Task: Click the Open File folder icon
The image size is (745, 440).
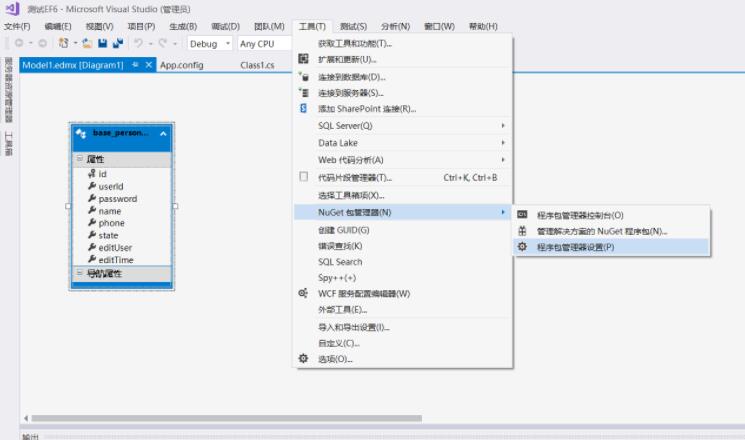Action: point(88,43)
